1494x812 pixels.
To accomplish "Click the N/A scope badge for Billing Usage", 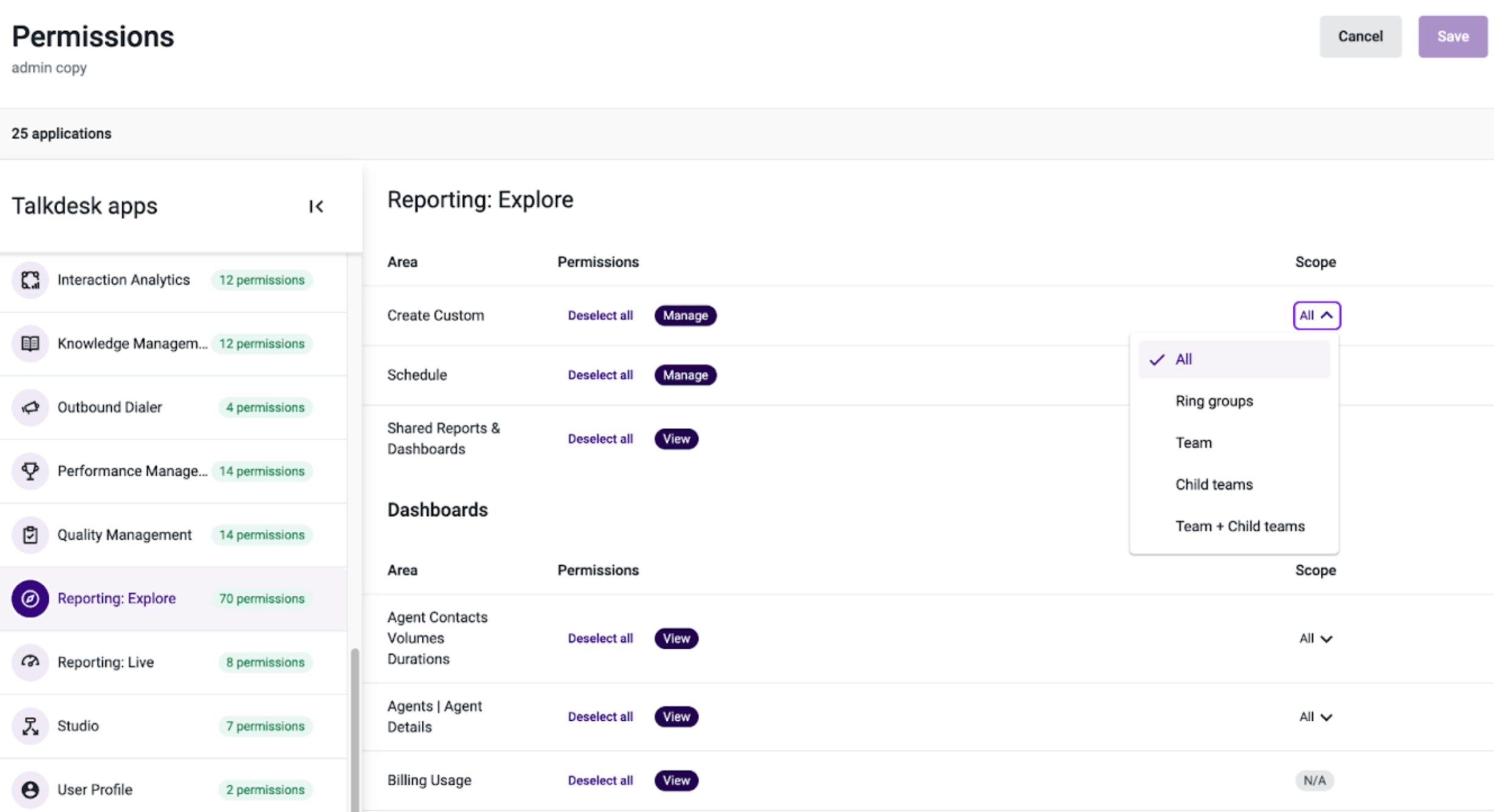I will (1315, 780).
